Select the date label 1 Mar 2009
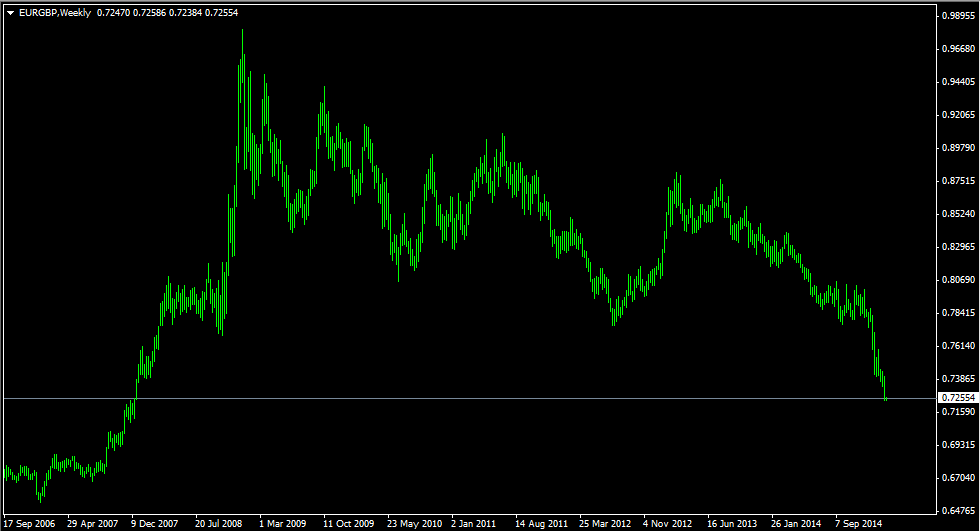 pyautogui.click(x=282, y=524)
